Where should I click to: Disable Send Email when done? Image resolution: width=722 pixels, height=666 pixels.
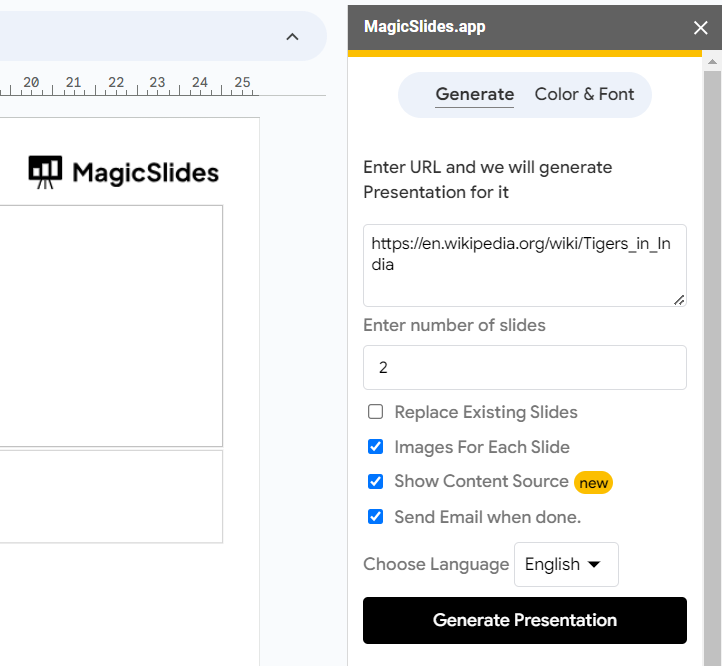376,517
